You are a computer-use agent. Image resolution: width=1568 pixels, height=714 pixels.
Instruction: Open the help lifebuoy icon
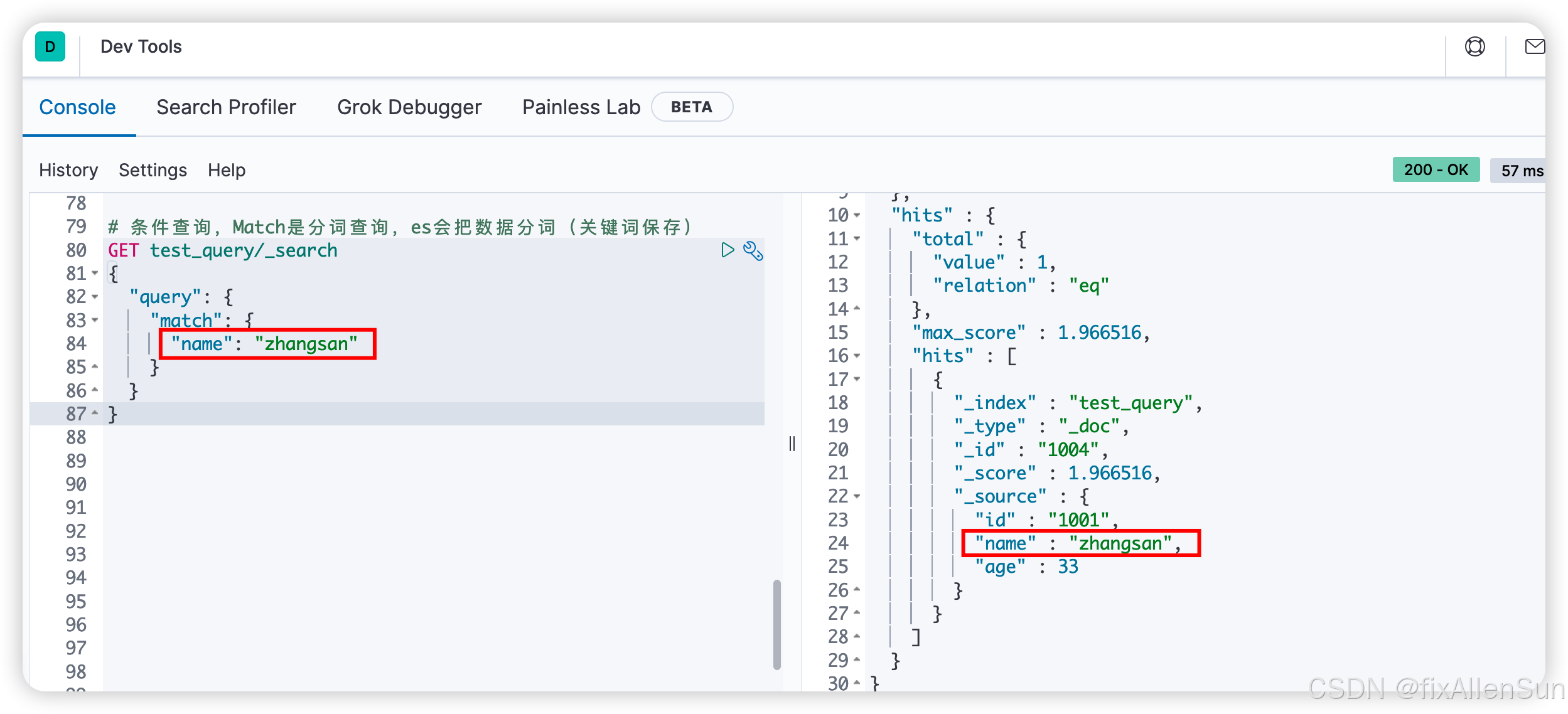(x=1474, y=46)
